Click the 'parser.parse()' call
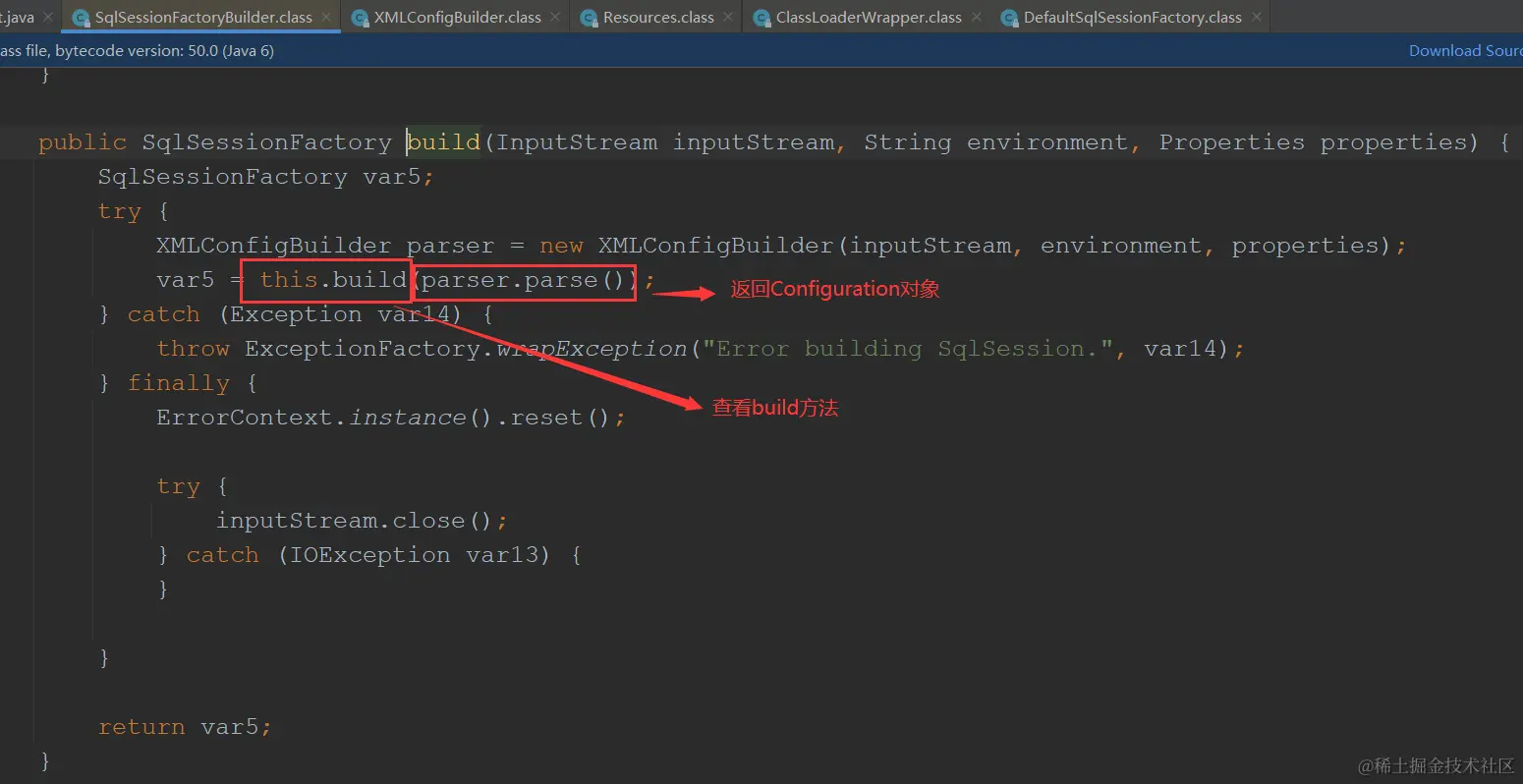Viewport: 1523px width, 784px height. coord(524,280)
